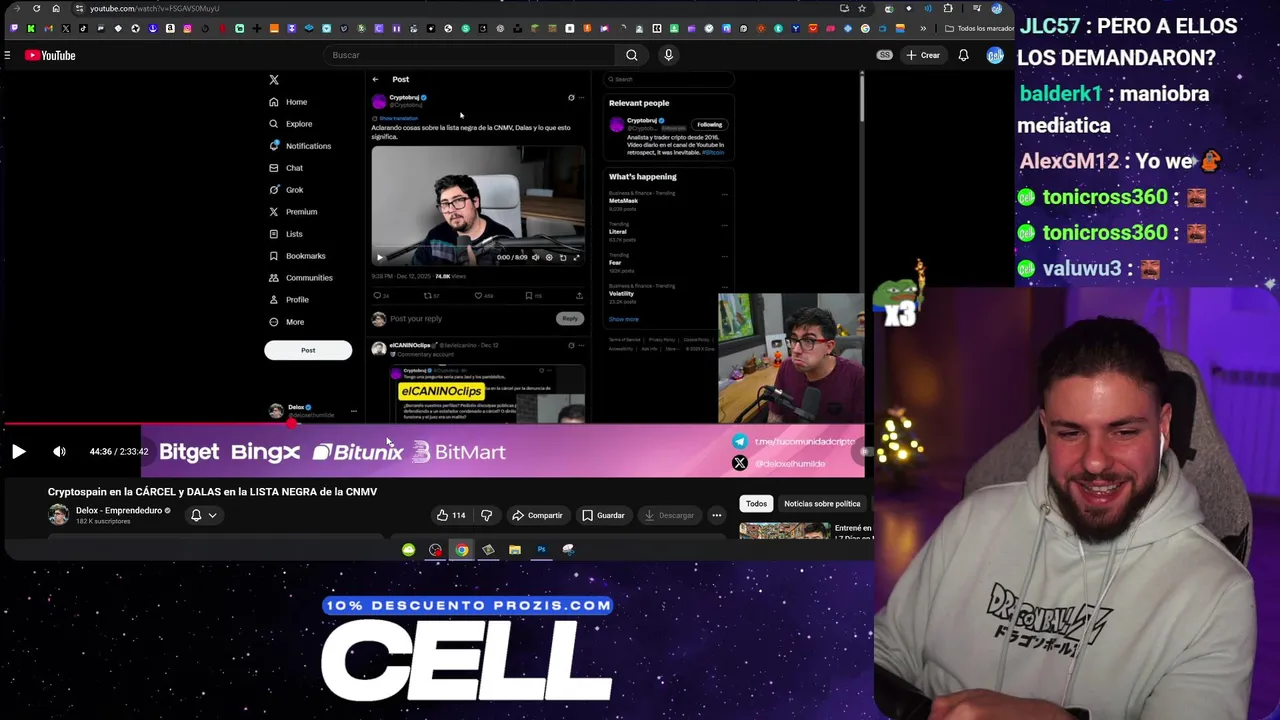The width and height of the screenshot is (1280, 720).
Task: Open the Todos los marcadores folder
Action: point(980,28)
